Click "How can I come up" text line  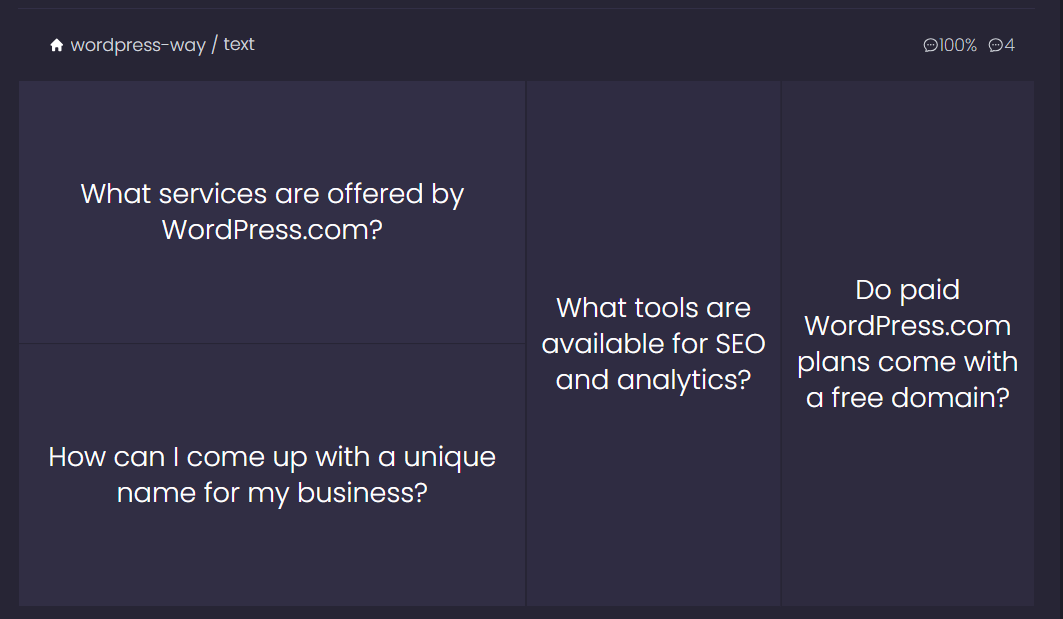(169, 458)
